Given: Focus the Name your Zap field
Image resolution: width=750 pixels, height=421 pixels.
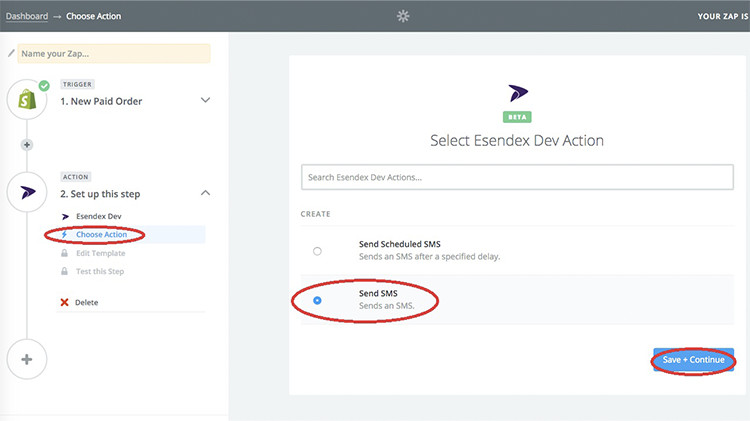Looking at the screenshot, I should coord(114,53).
